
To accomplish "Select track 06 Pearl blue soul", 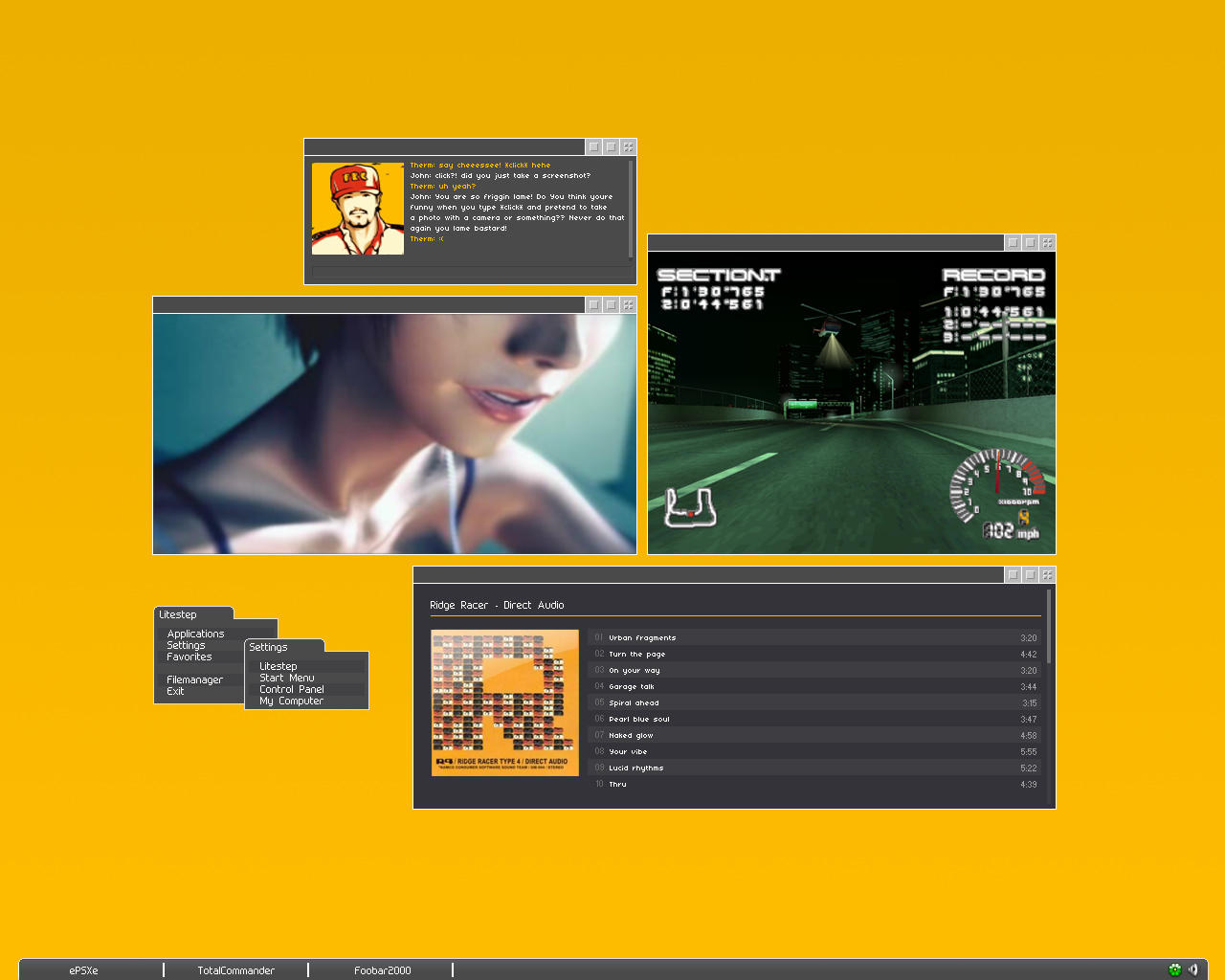I will (x=814, y=719).
